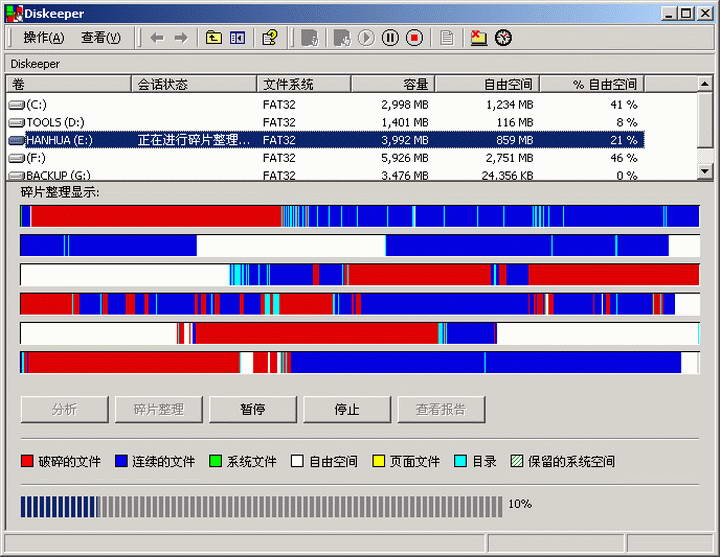
Task: Click the 116 MB free space cell
Action: 515,123
